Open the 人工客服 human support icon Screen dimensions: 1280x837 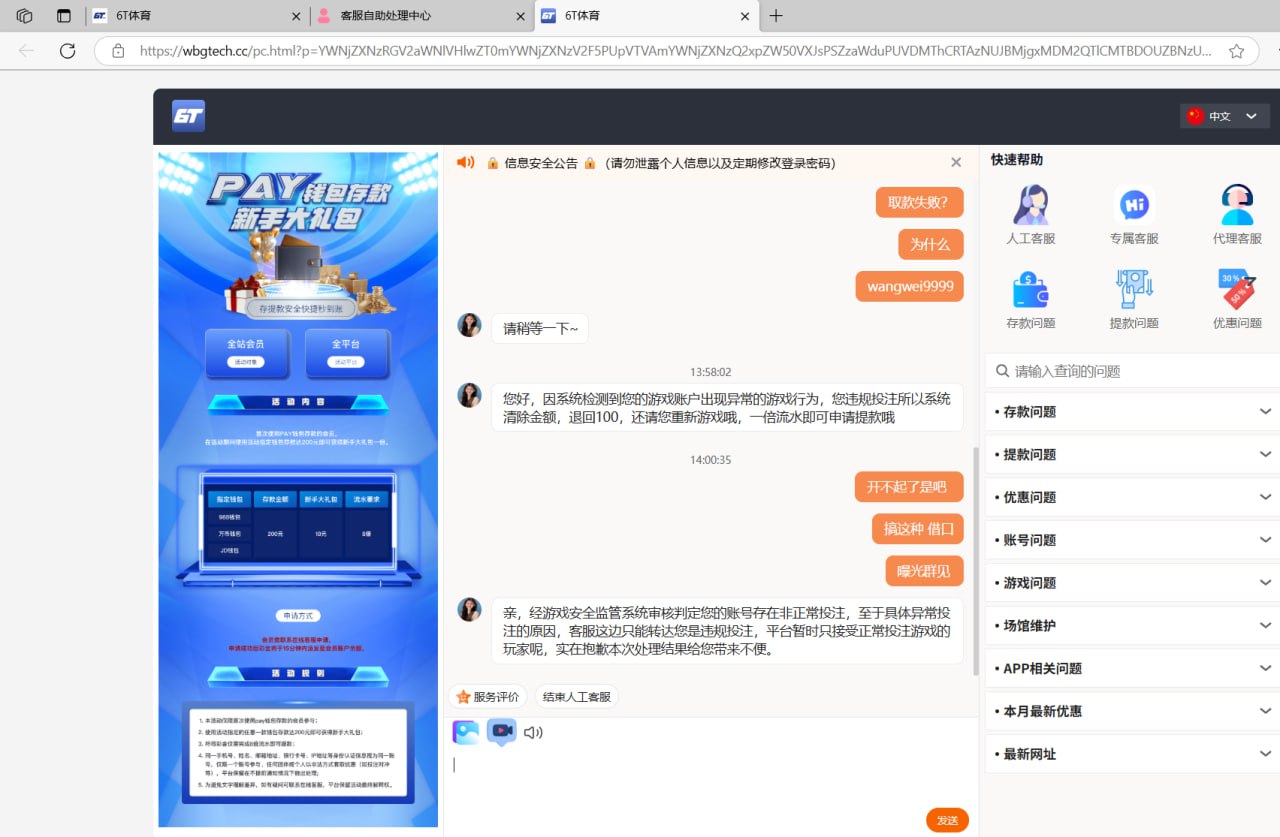1031,206
